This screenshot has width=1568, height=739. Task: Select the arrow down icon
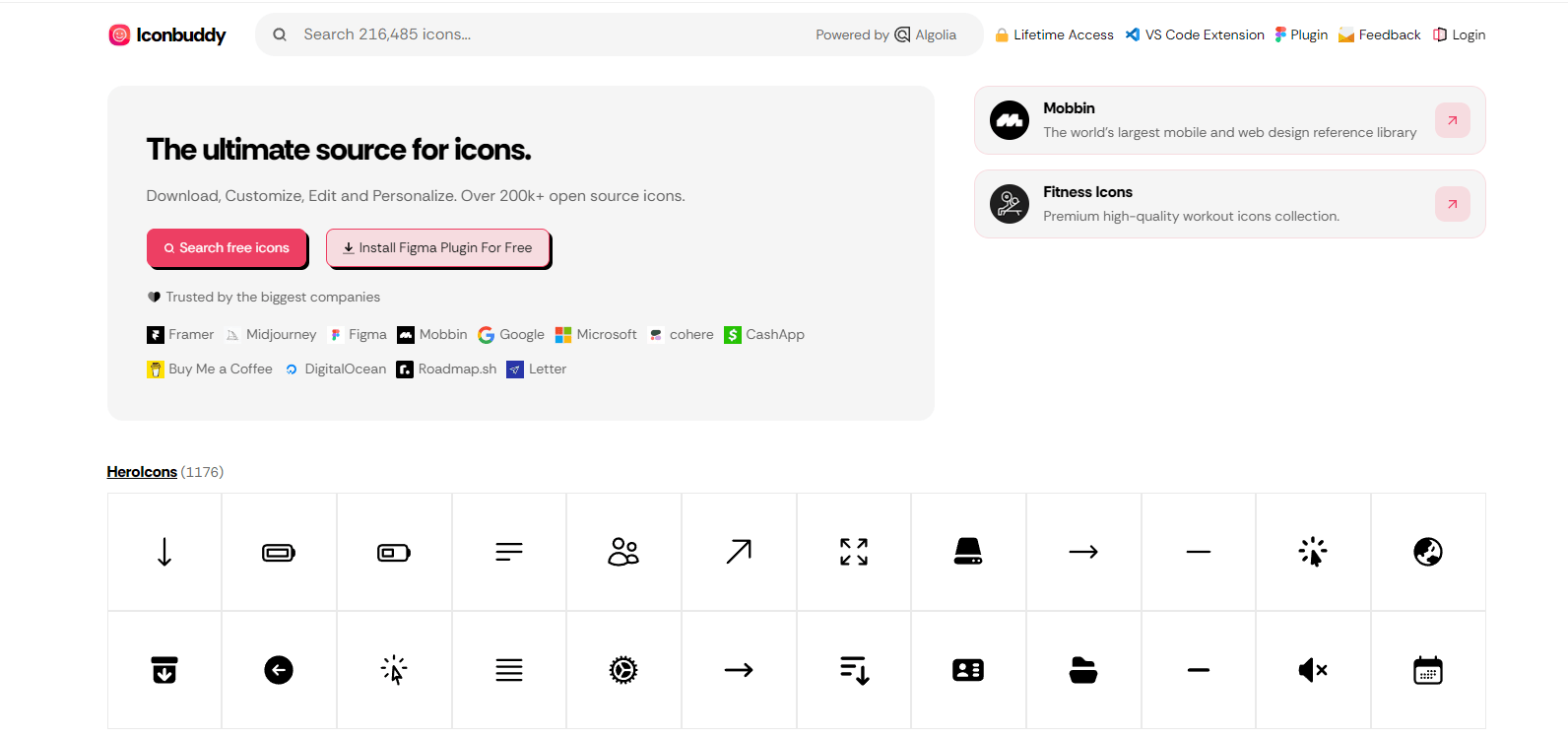pyautogui.click(x=164, y=552)
